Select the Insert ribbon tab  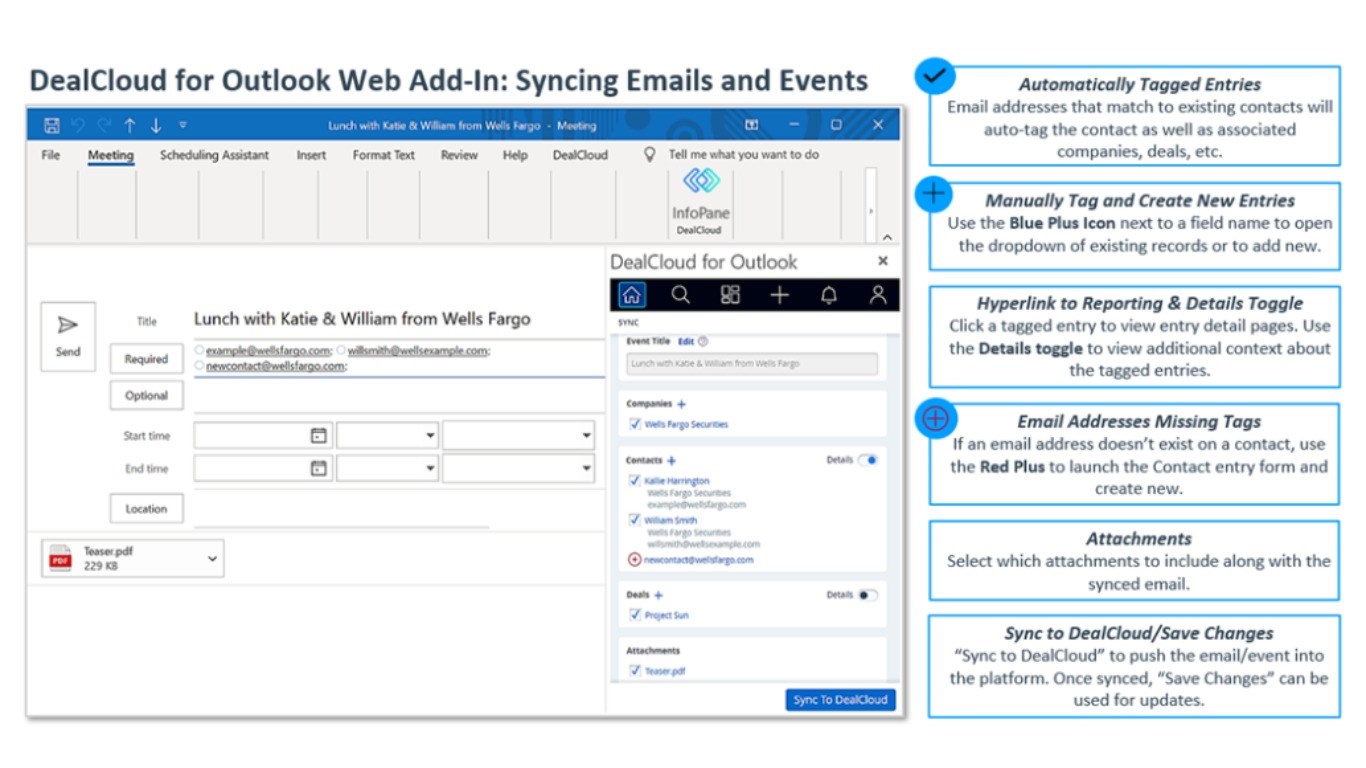[311, 155]
